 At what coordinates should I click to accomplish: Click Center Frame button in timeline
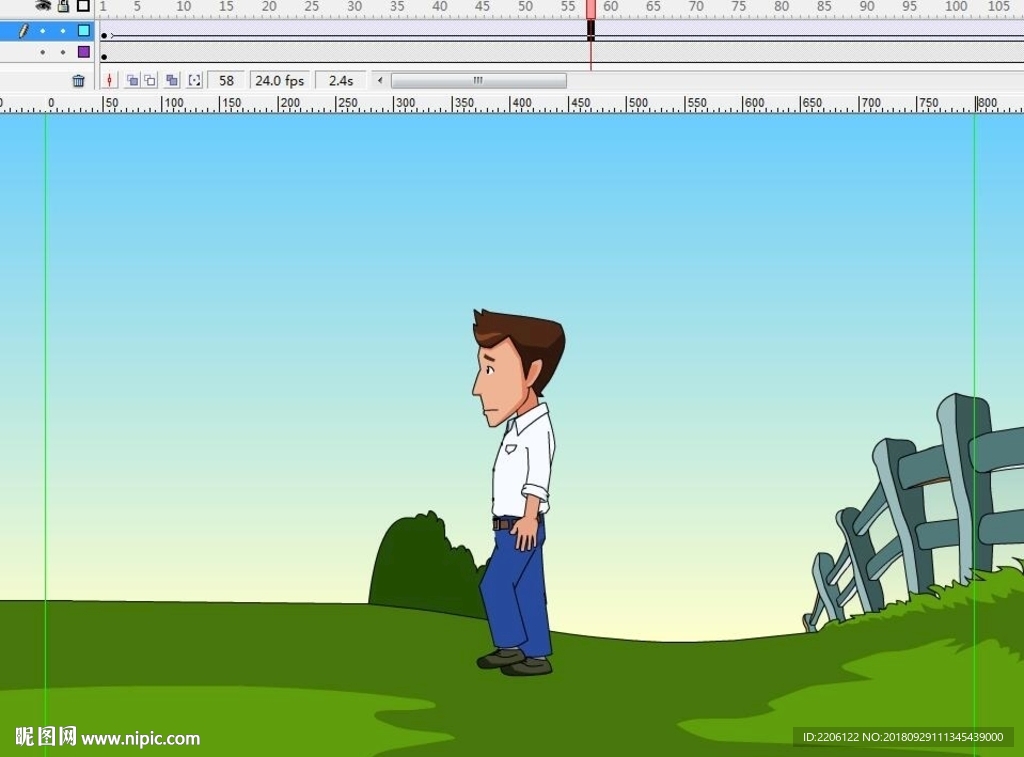110,80
